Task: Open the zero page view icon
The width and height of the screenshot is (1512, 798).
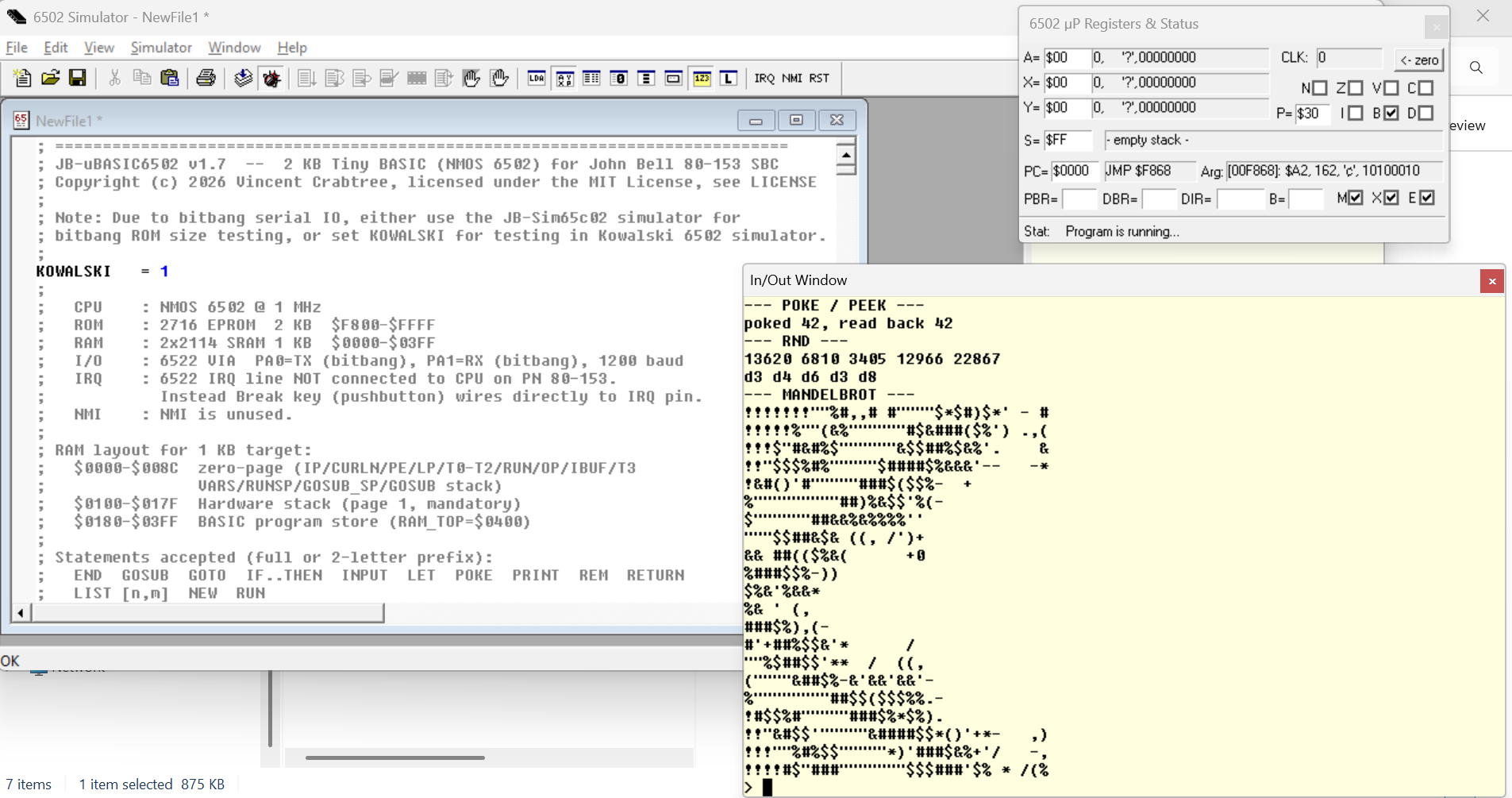Action: tap(619, 78)
